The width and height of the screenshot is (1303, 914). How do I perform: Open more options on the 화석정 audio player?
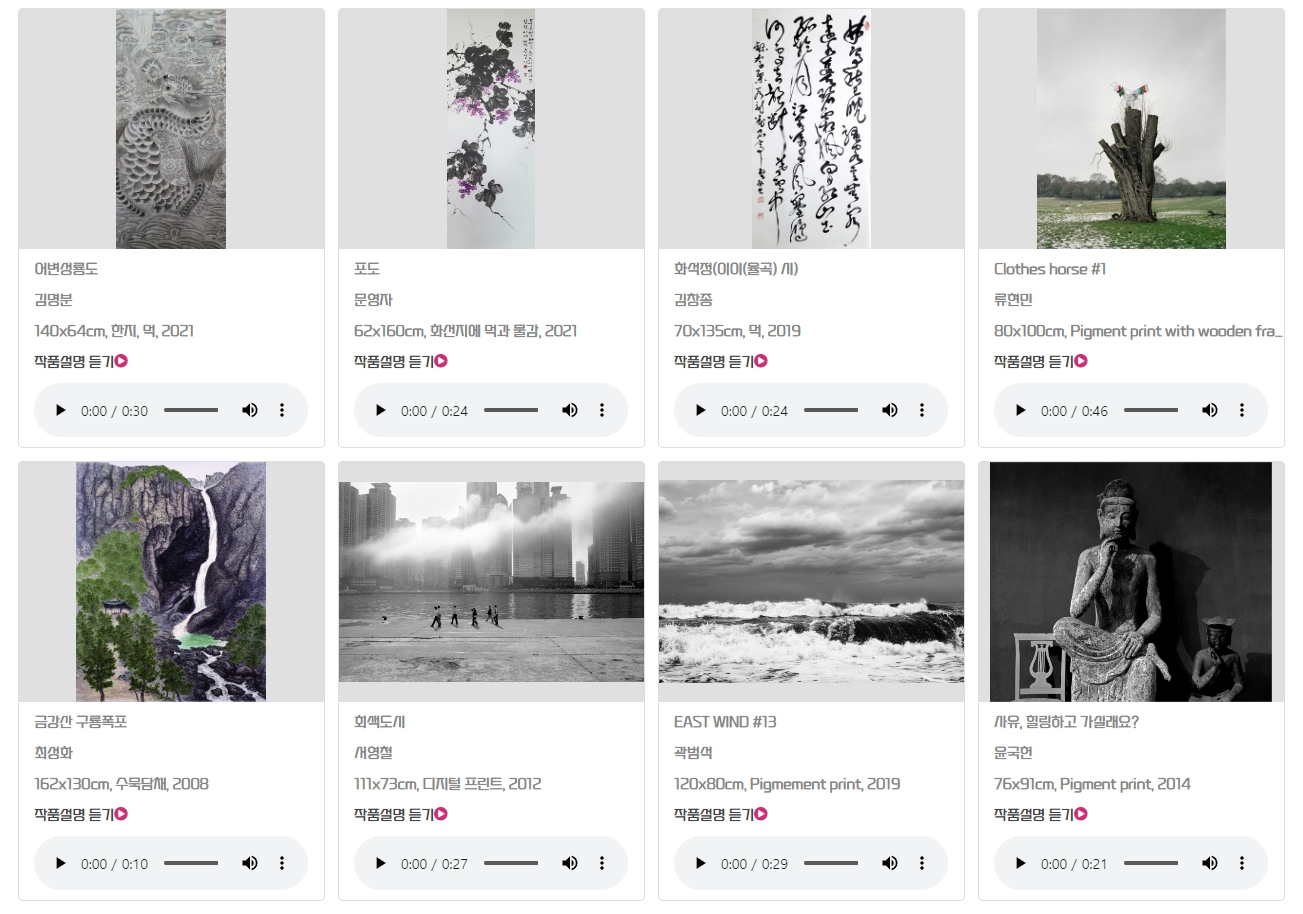tap(922, 411)
